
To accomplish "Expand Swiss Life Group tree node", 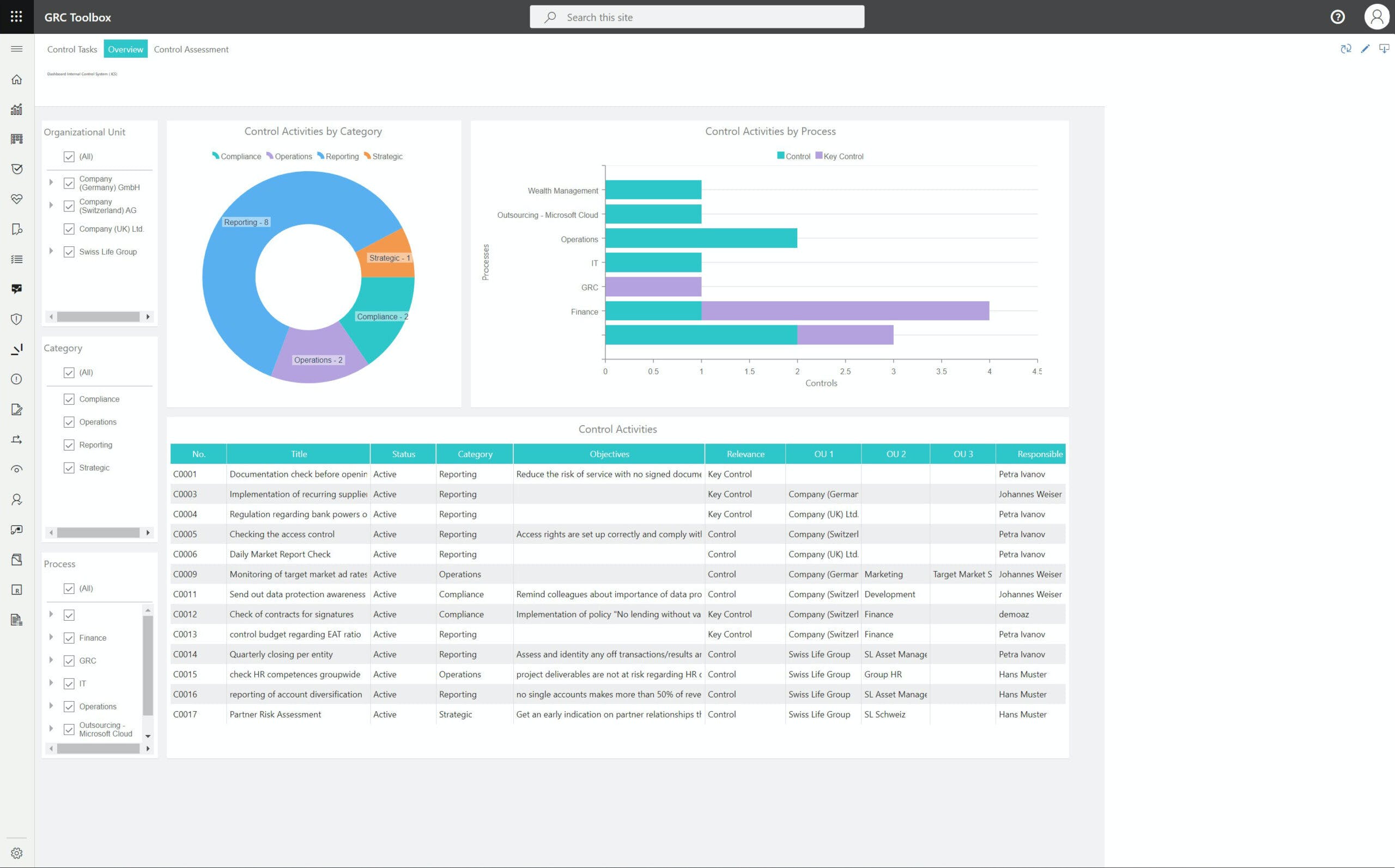I will [x=51, y=251].
